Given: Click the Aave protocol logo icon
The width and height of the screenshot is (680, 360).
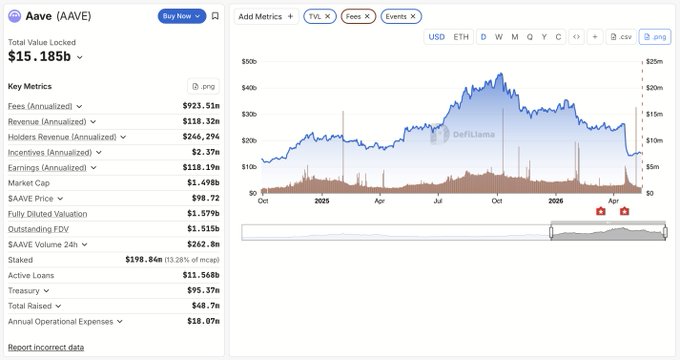Looking at the screenshot, I should pyautogui.click(x=15, y=16).
